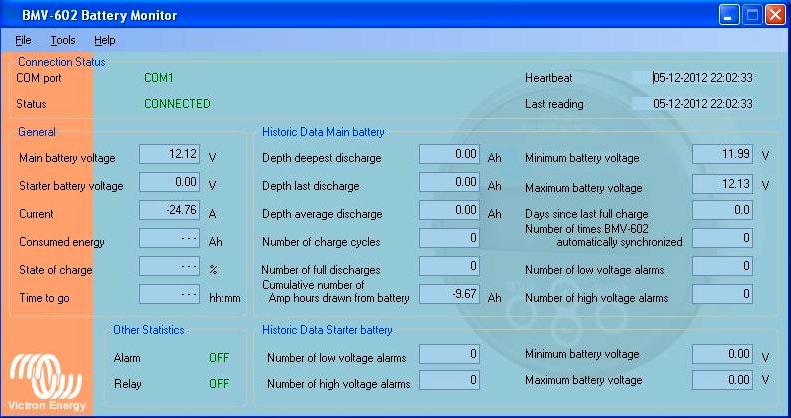Click main battery low voltage alarms count field

pyautogui.click(x=722, y=266)
